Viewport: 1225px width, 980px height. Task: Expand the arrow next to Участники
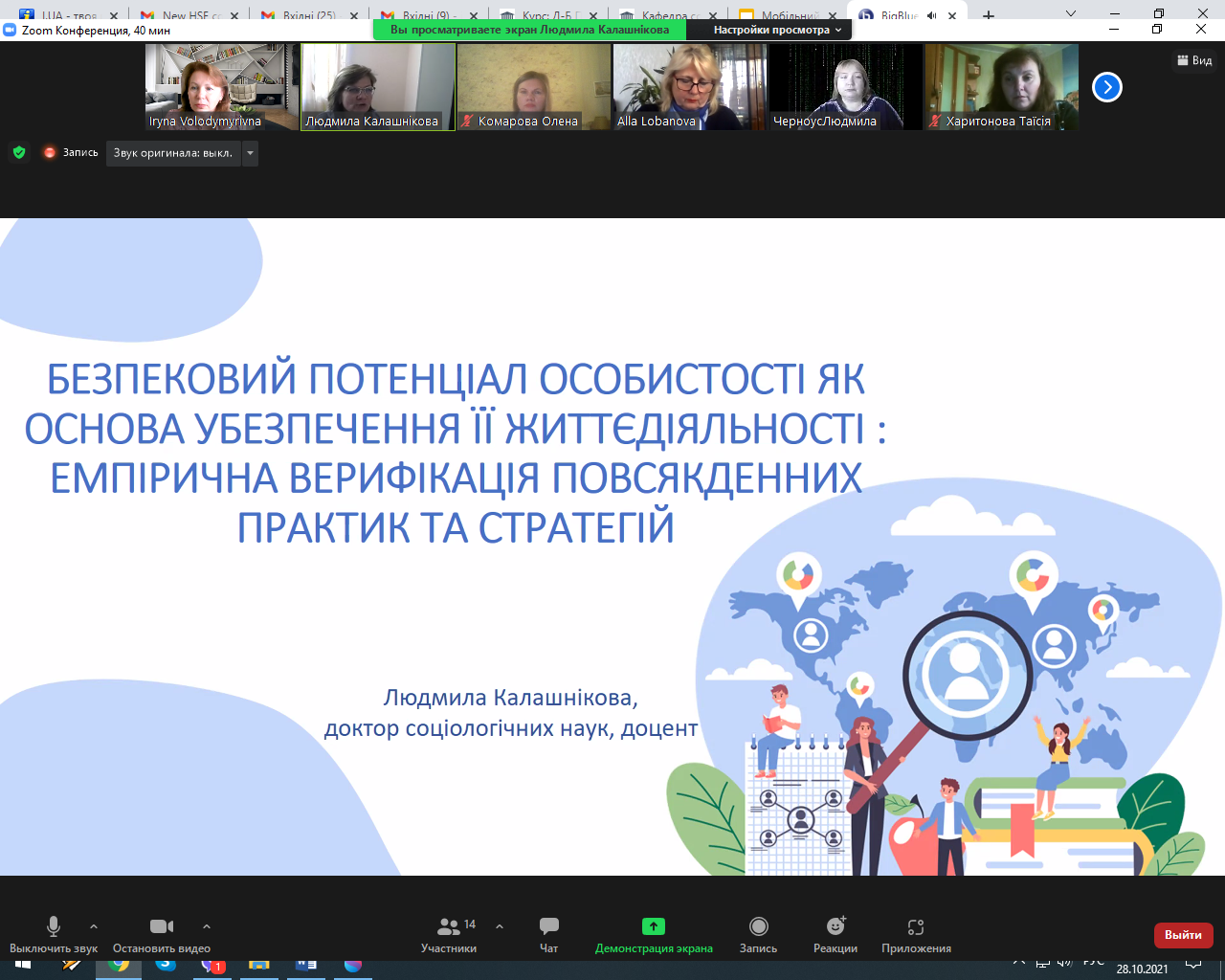pos(500,926)
